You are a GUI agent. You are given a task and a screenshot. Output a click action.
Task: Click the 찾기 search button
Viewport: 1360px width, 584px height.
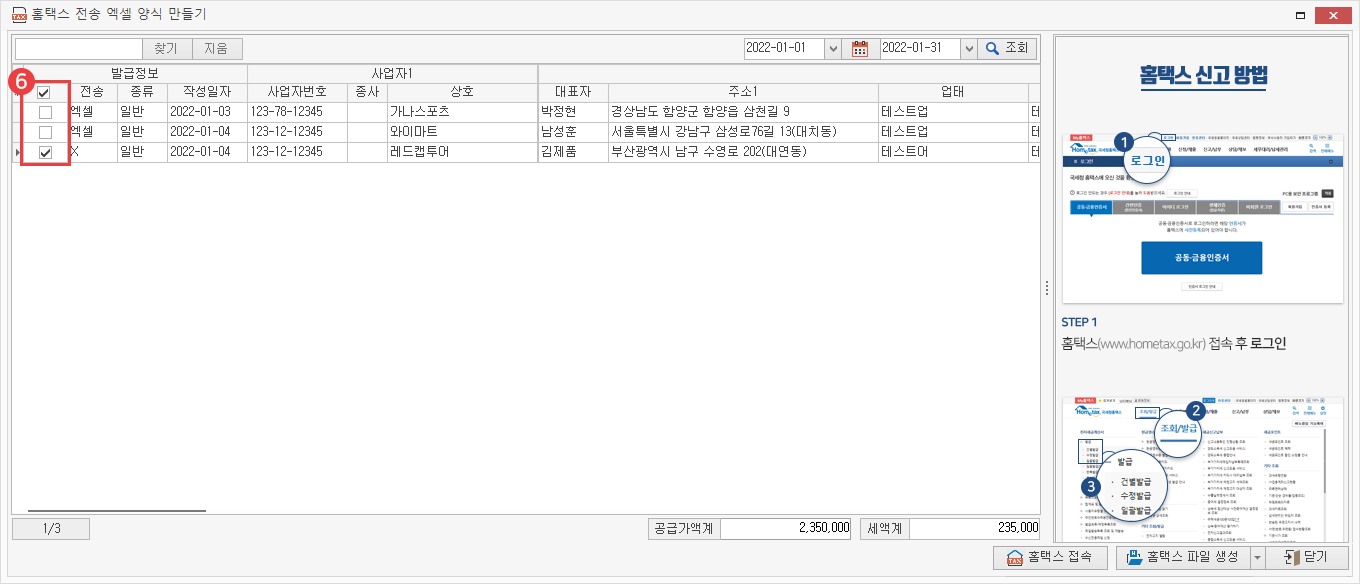pos(168,48)
